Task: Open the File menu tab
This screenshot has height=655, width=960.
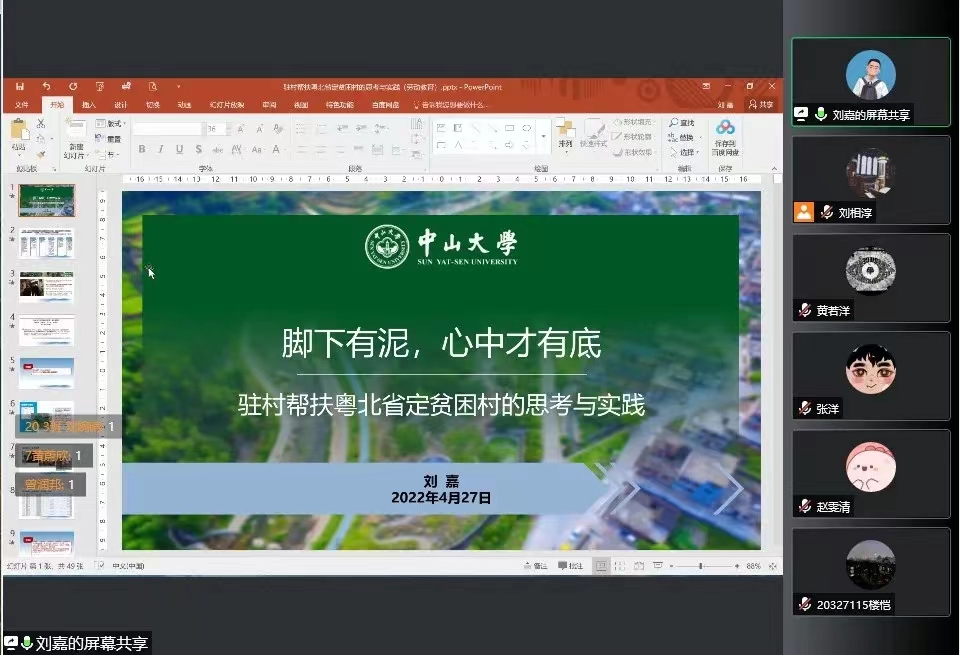Action: tap(22, 105)
